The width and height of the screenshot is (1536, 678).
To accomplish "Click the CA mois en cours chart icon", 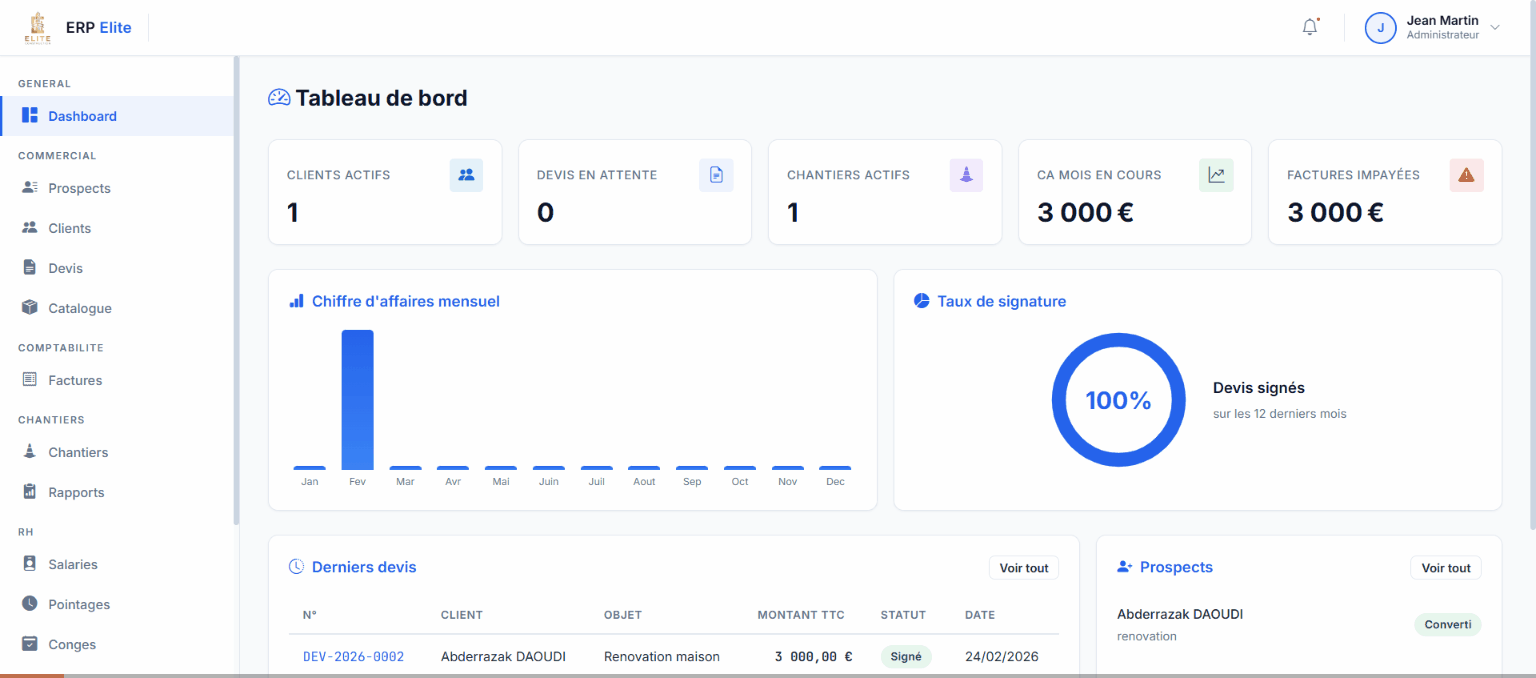I will pos(1216,174).
